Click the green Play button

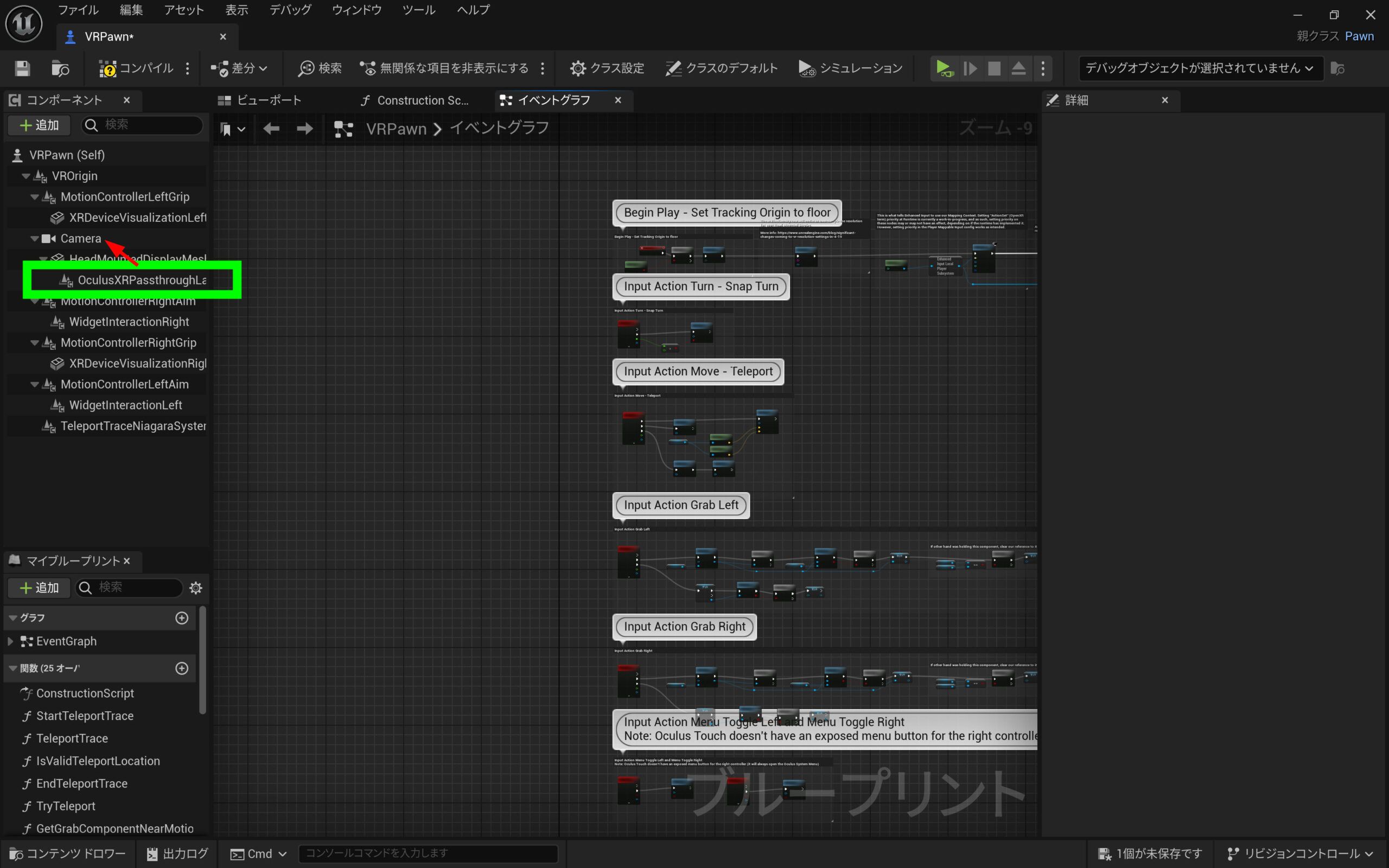[943, 68]
